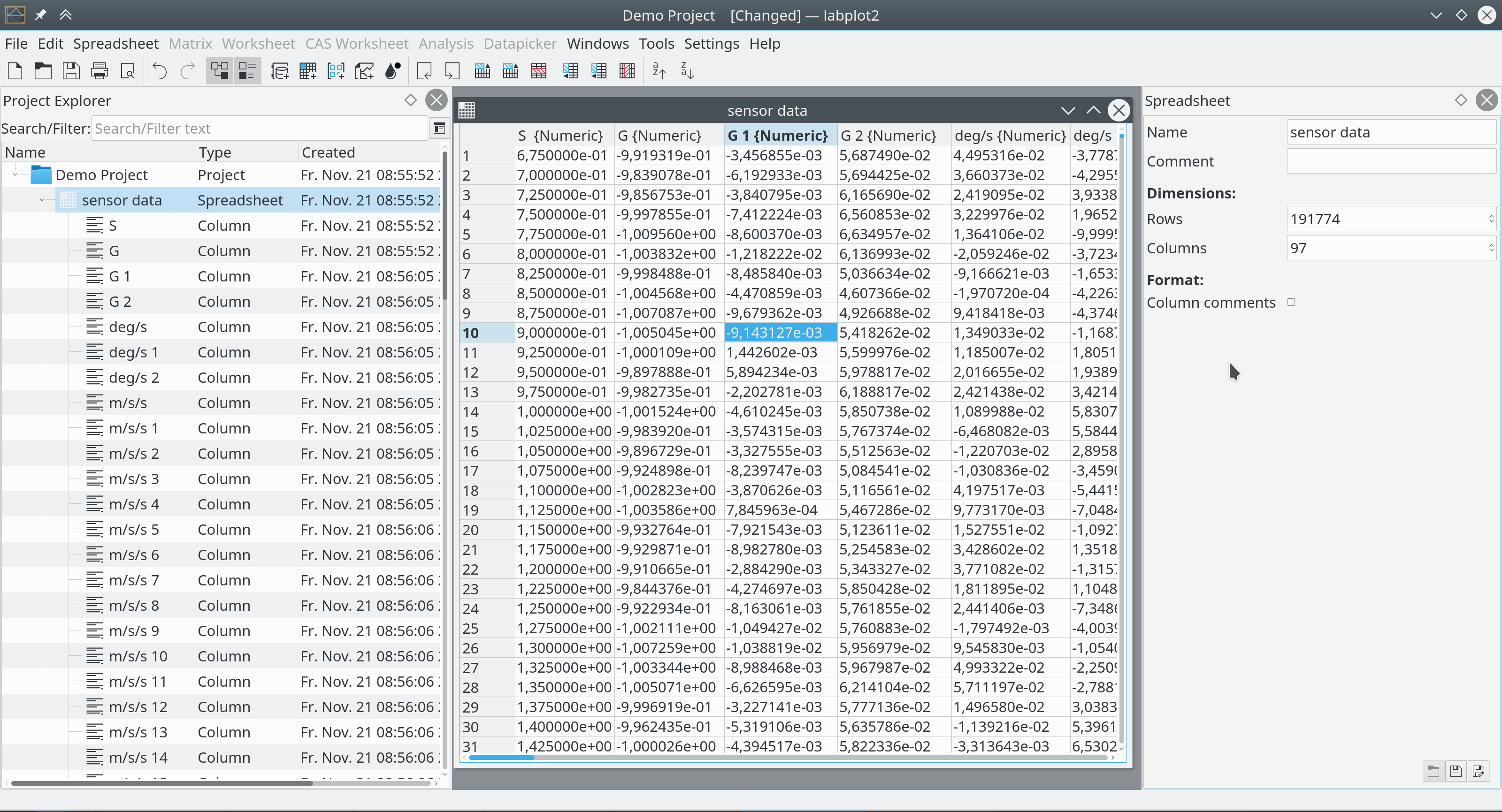Click the ink drop toolbar icon

click(393, 71)
